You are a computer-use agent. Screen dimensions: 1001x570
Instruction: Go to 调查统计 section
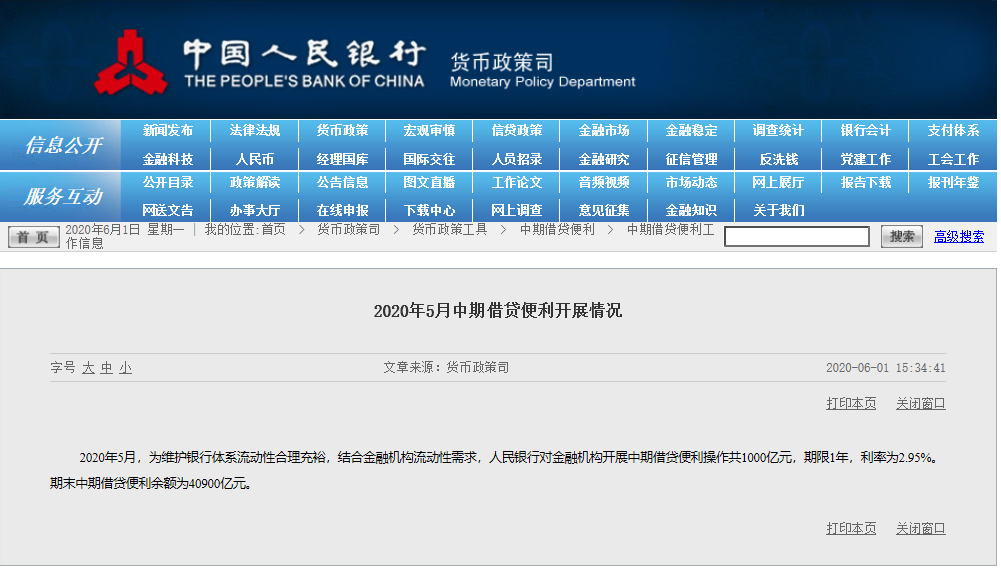pos(778,131)
